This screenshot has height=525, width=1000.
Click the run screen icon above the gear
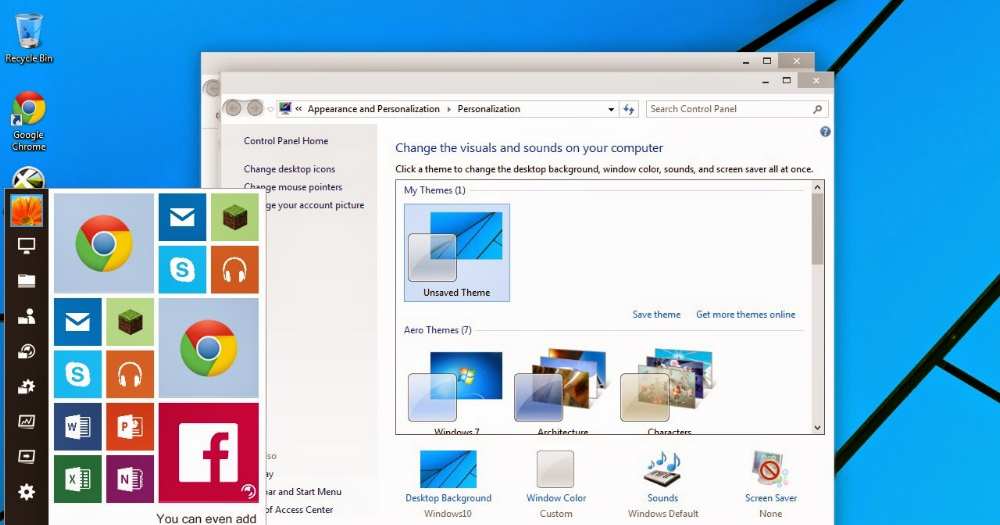pyautogui.click(x=26, y=457)
